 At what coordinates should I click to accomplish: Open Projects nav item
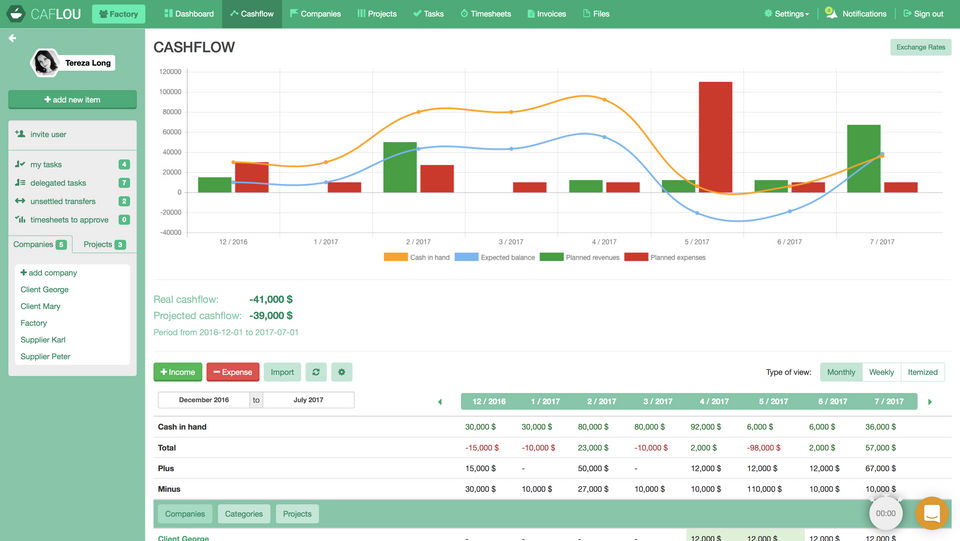pos(377,13)
